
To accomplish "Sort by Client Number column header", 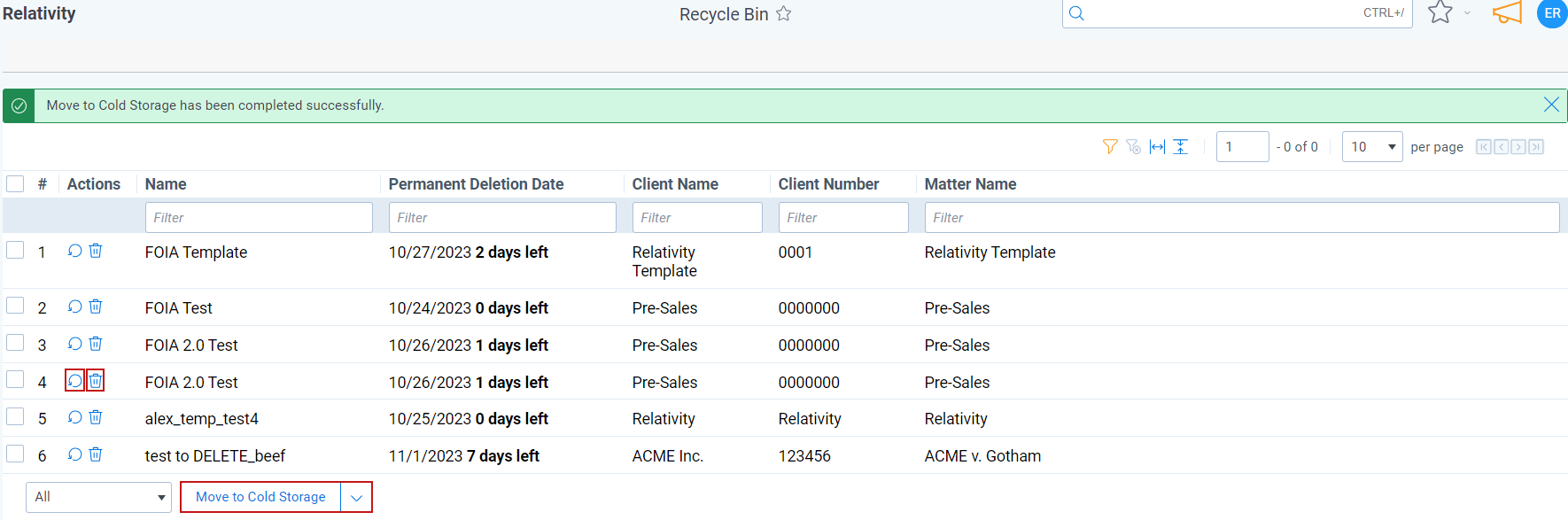I will (x=828, y=184).
